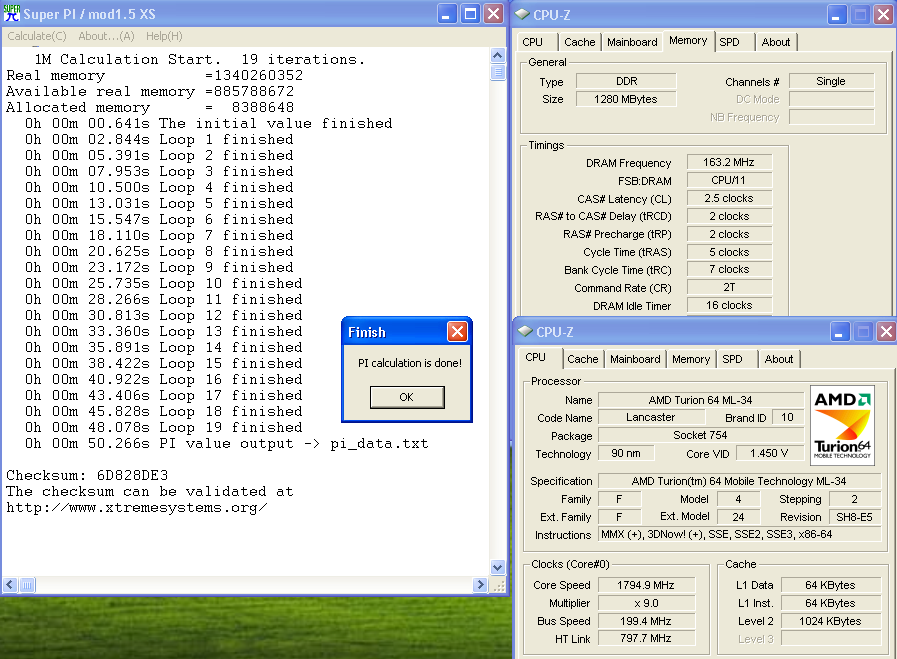897x659 pixels.
Task: Click the Bus Speed 199.4 MHz value
Action: (646, 621)
